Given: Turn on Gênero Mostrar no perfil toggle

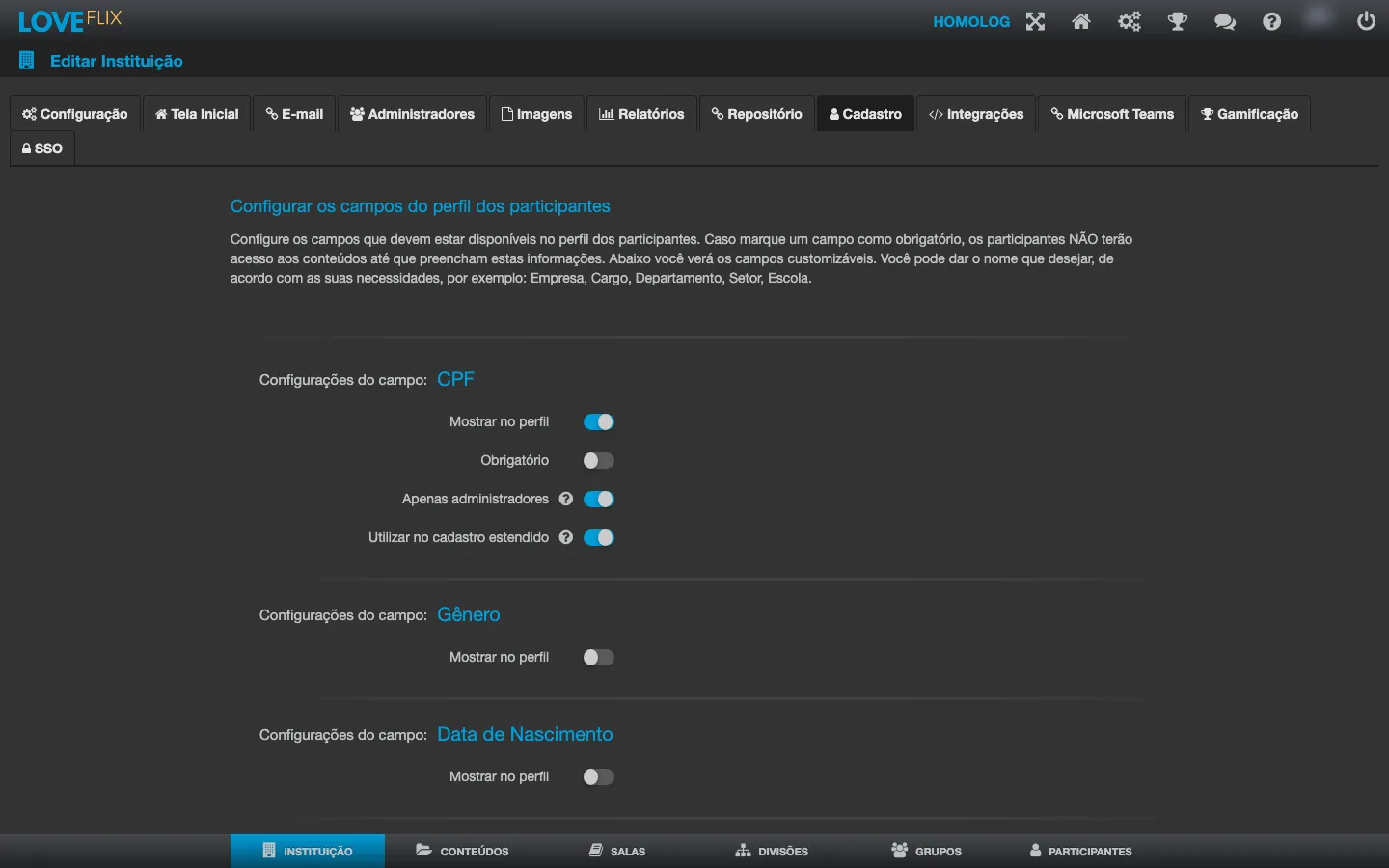Looking at the screenshot, I should [x=599, y=657].
